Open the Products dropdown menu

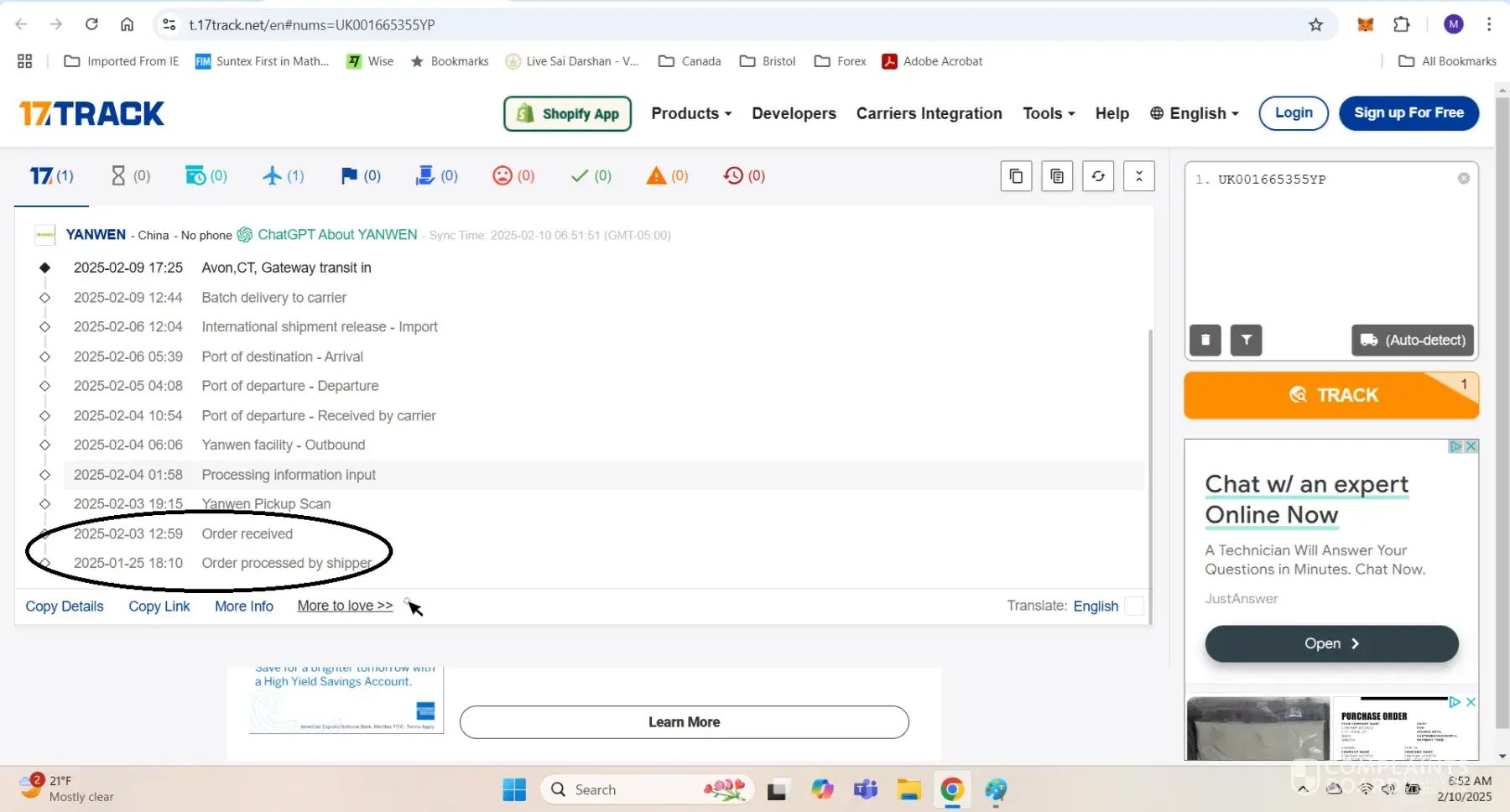(691, 113)
